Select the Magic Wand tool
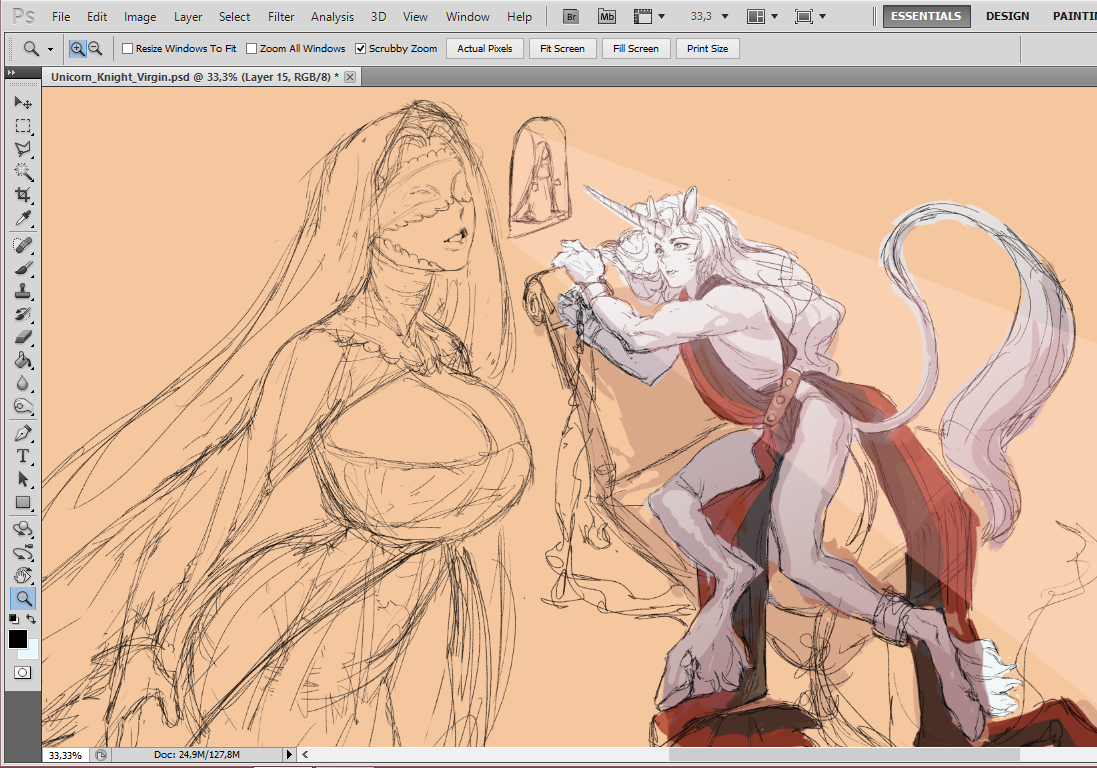Viewport: 1097px width, 768px height. pyautogui.click(x=22, y=172)
